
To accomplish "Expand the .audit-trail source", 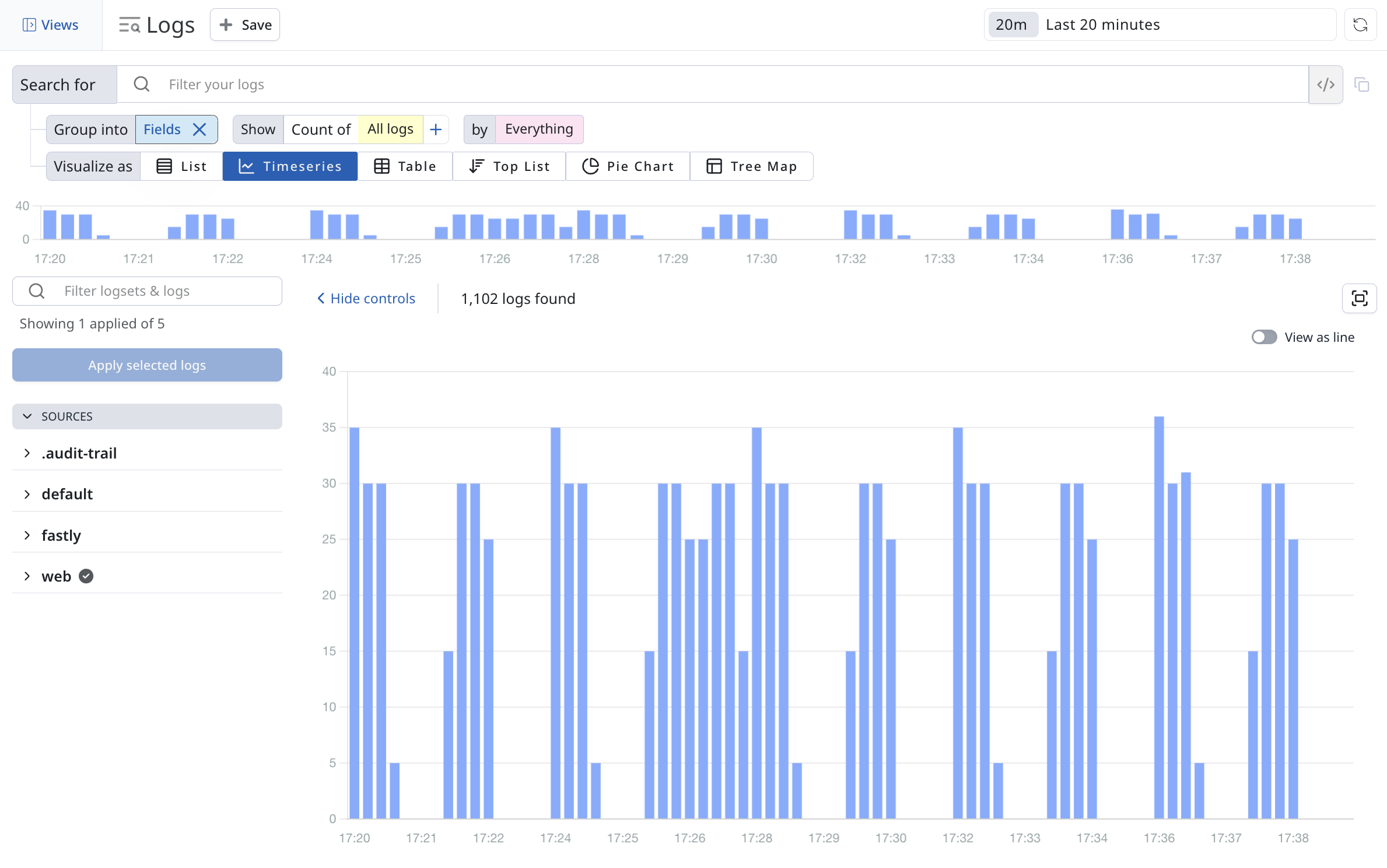I will [27, 452].
